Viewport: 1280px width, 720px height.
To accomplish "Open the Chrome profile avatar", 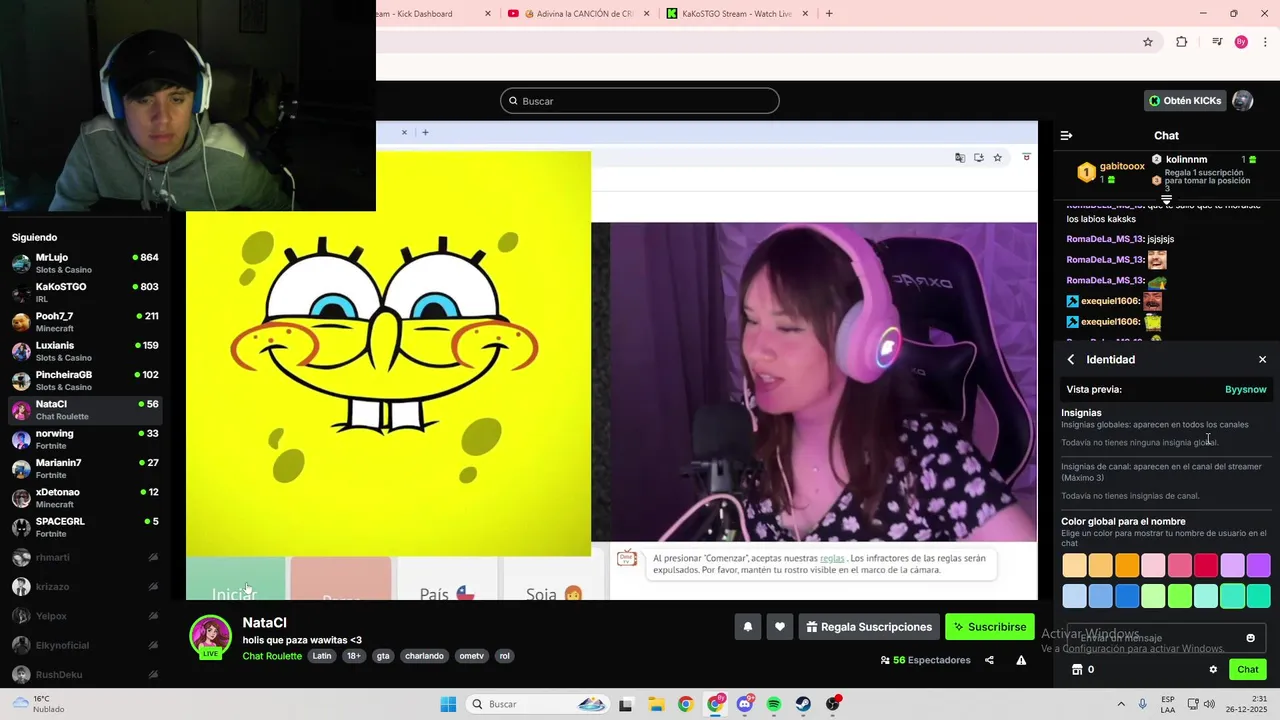I will click(x=1241, y=42).
